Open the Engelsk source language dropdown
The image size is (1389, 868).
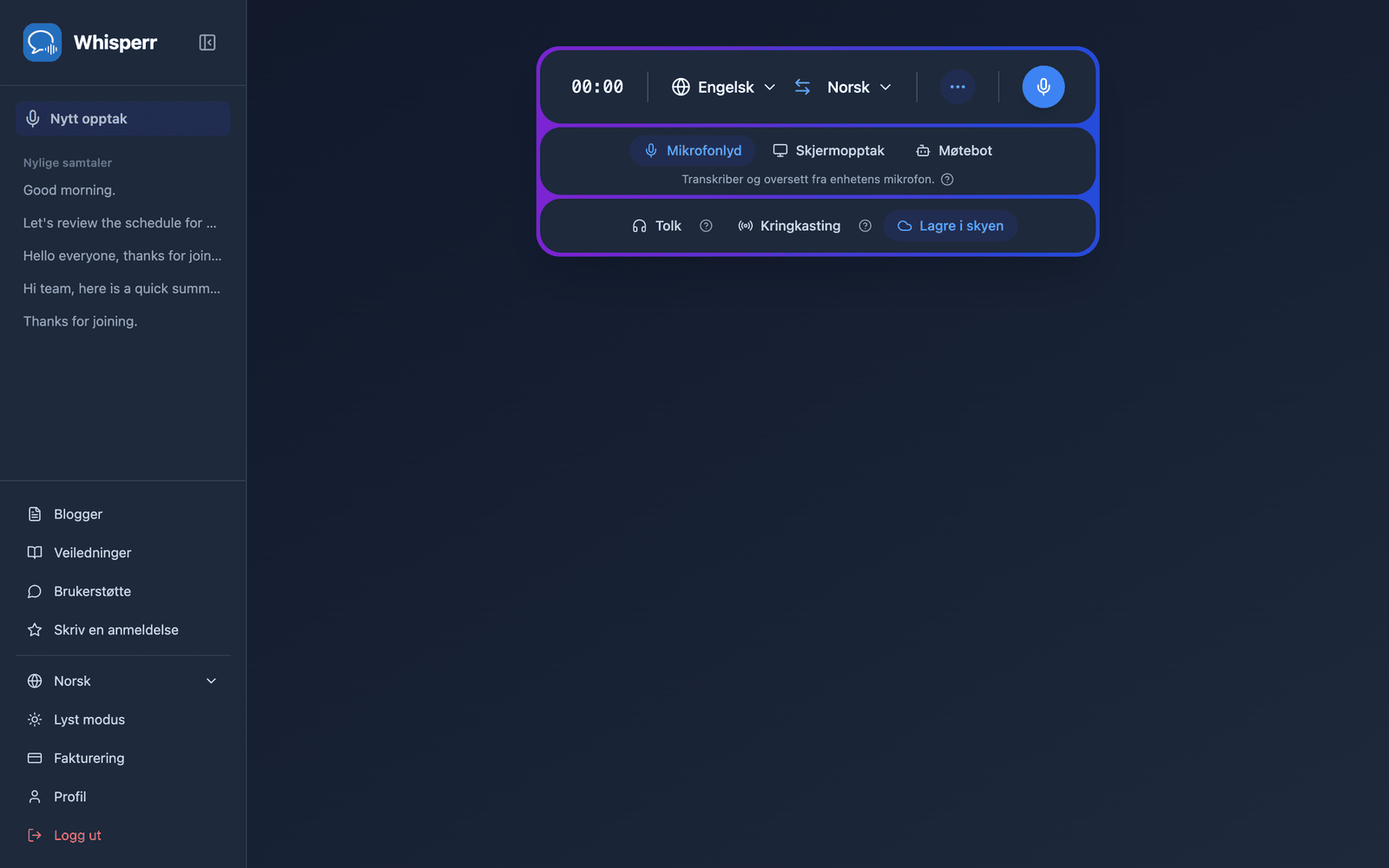723,87
